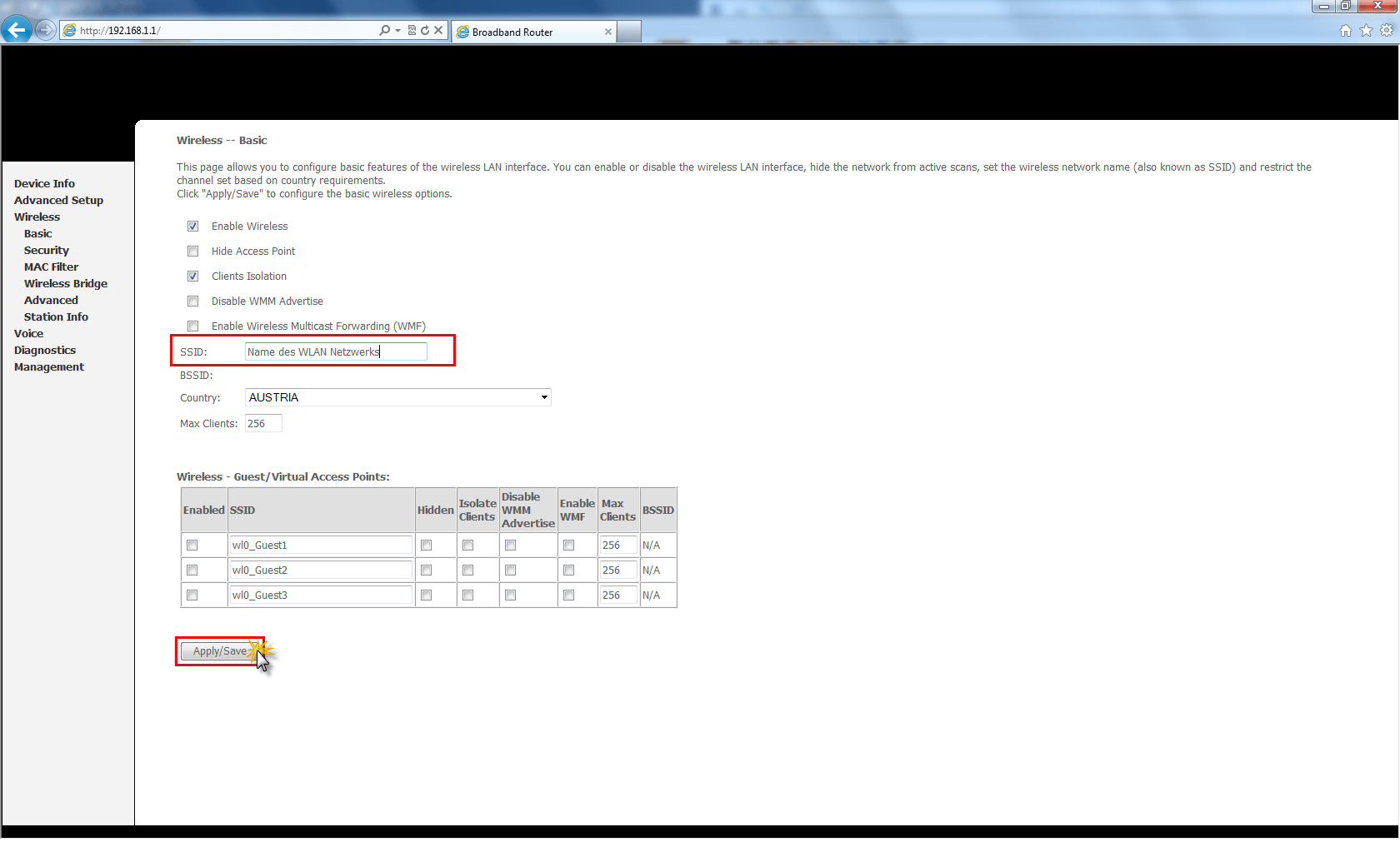Click into the SSID text field
The image size is (1400, 842).
tap(336, 352)
